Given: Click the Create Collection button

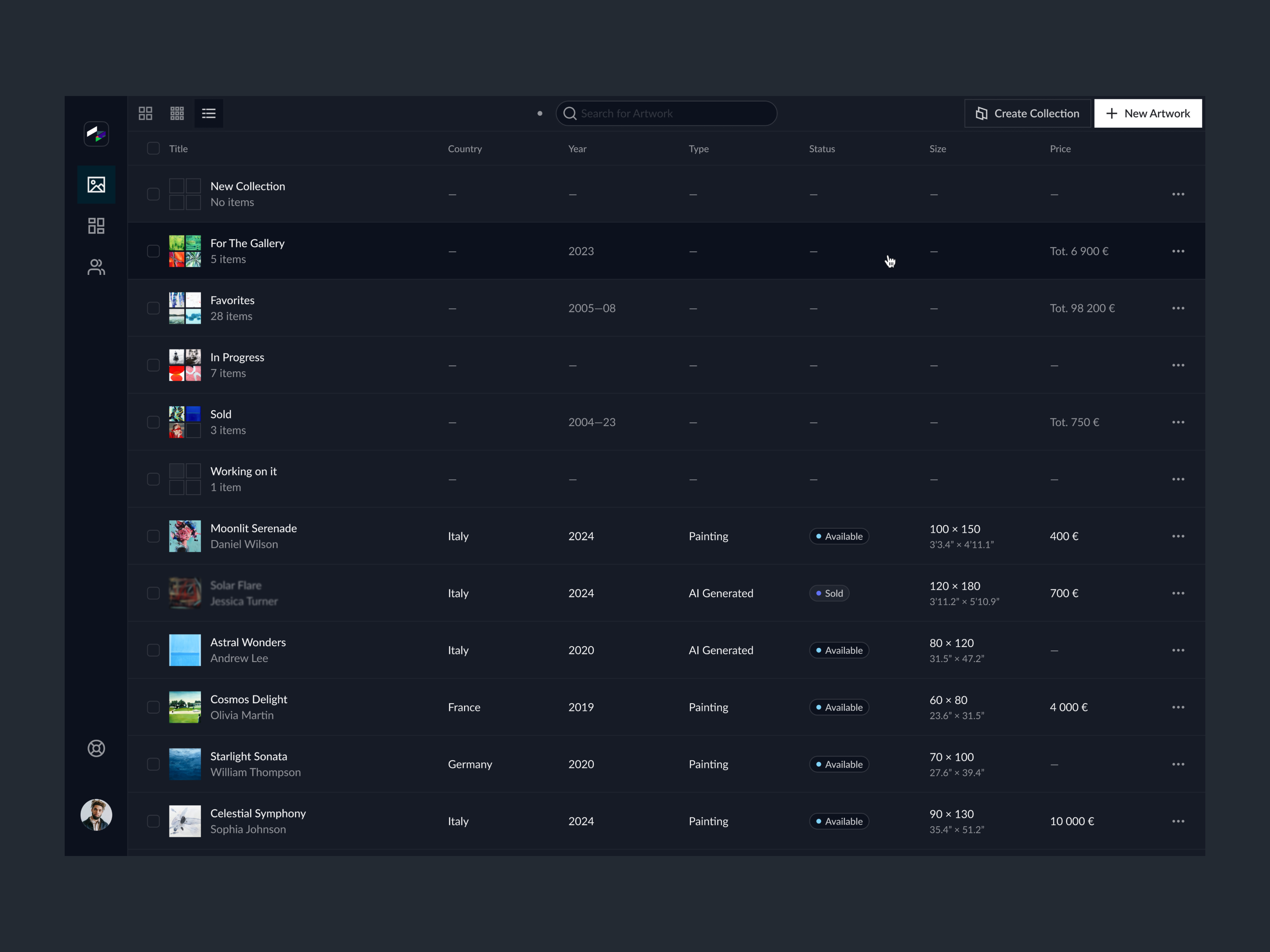Looking at the screenshot, I should [x=1027, y=113].
